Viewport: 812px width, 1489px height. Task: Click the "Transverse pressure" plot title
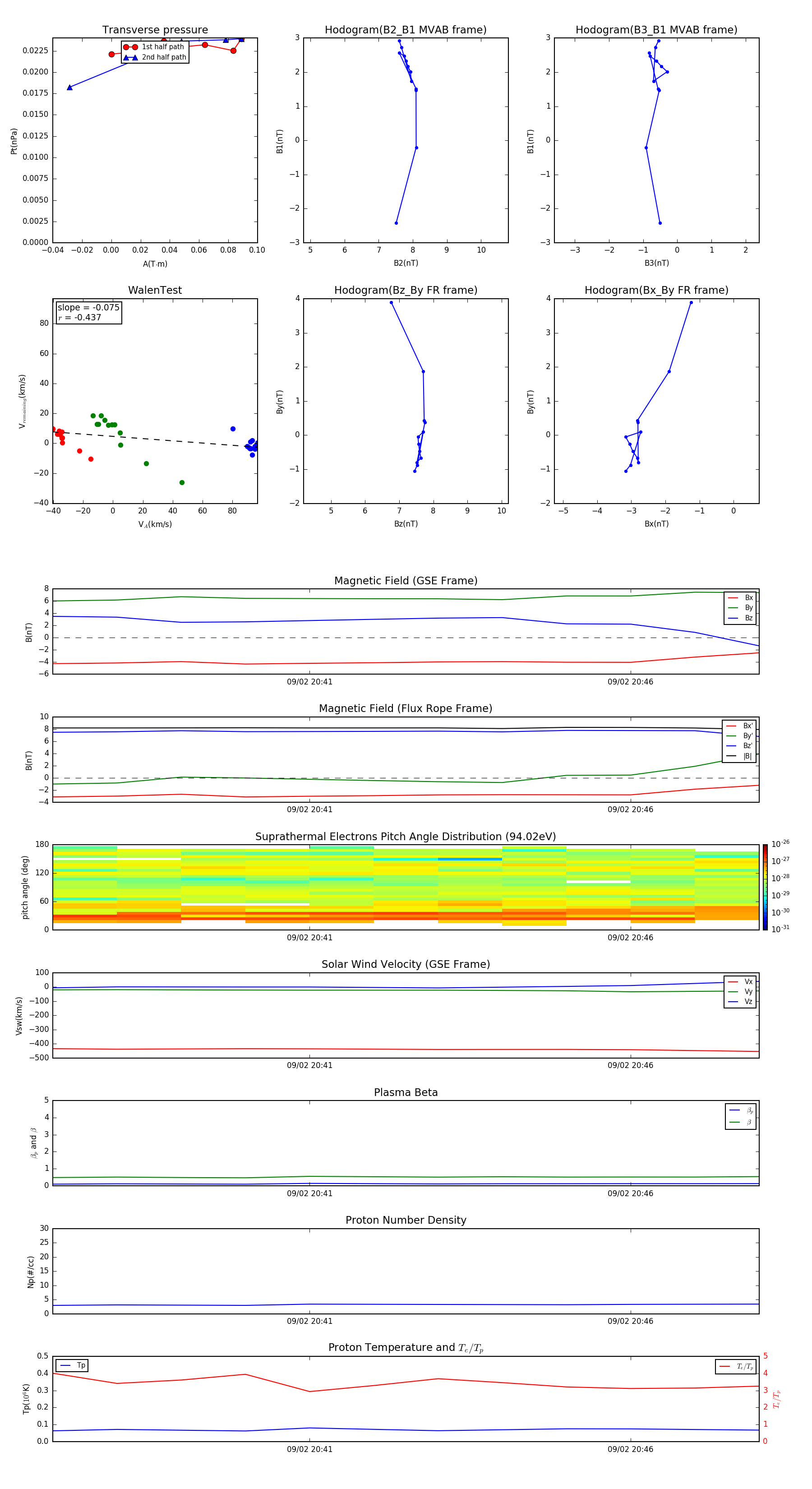point(155,30)
